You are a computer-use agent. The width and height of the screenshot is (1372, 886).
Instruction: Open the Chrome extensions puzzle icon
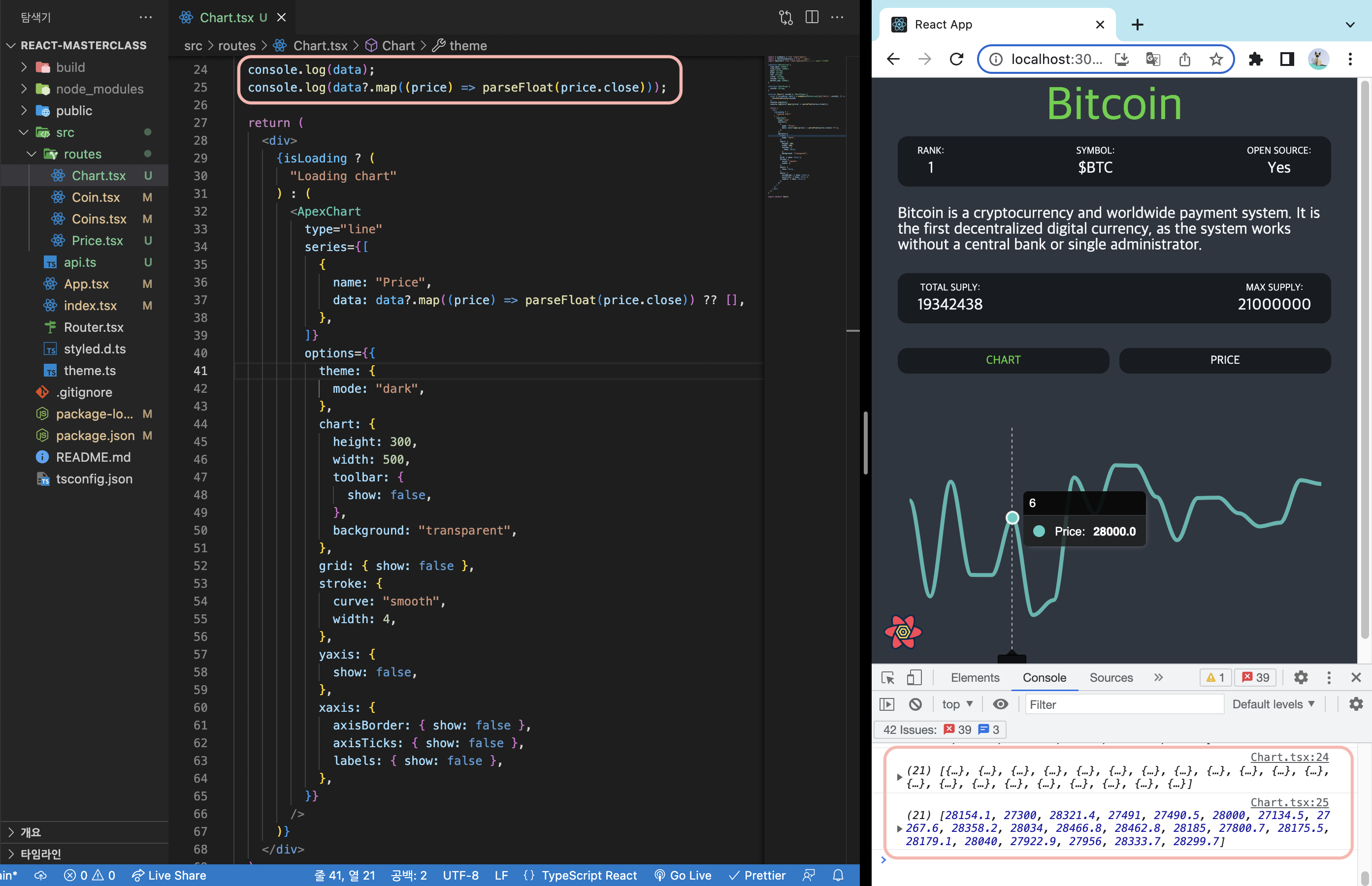(x=1255, y=59)
